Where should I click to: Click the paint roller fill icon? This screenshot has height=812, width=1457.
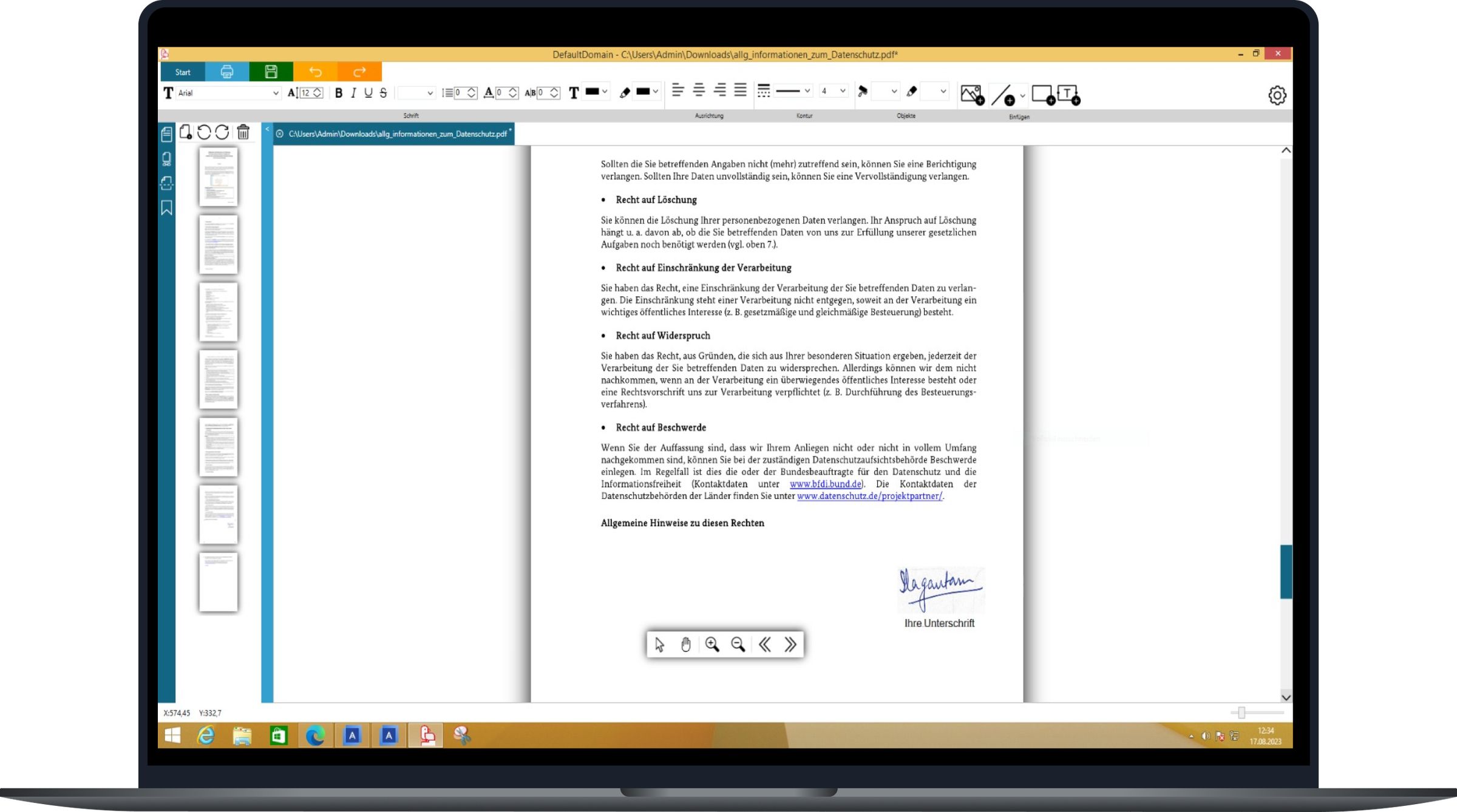pyautogui.click(x=862, y=91)
